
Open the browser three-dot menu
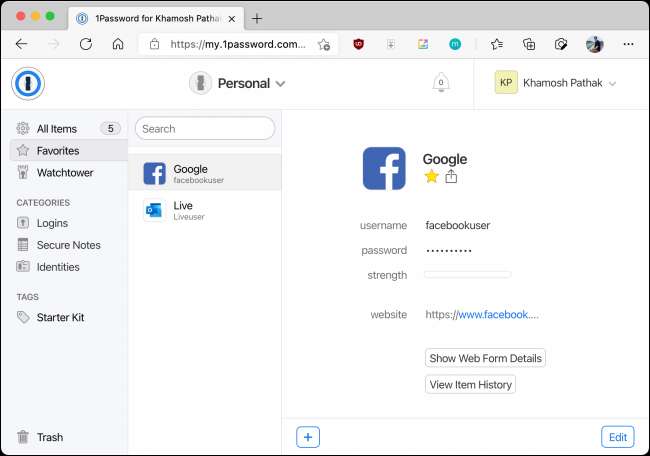tap(628, 44)
